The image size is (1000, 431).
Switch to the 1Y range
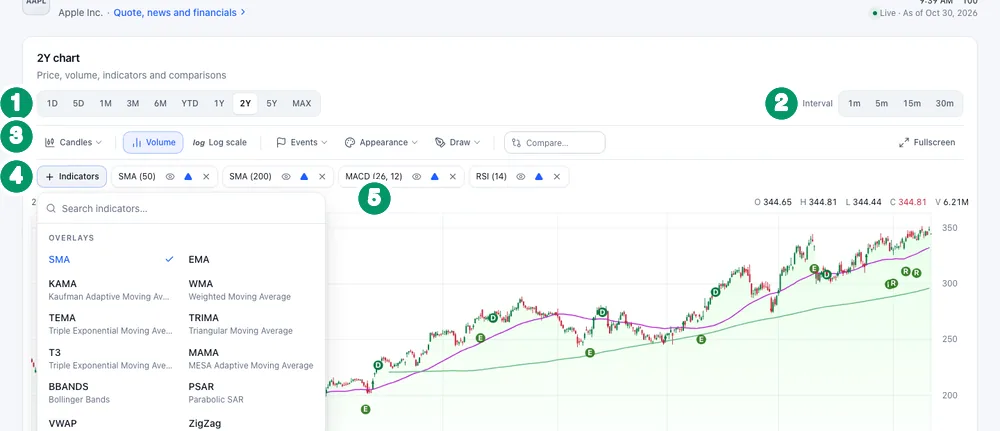pos(219,103)
